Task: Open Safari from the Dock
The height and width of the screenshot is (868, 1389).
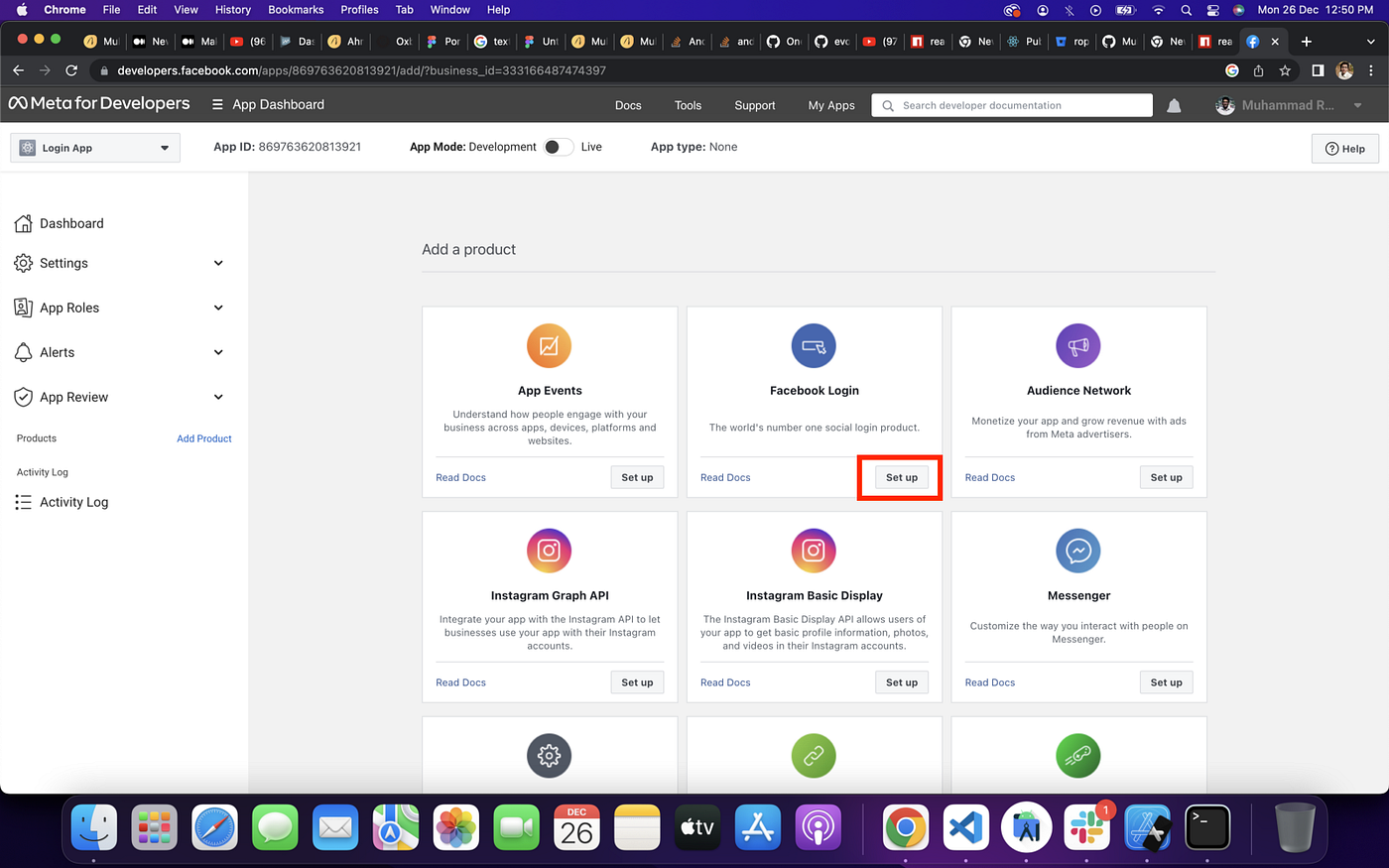Action: [x=215, y=827]
